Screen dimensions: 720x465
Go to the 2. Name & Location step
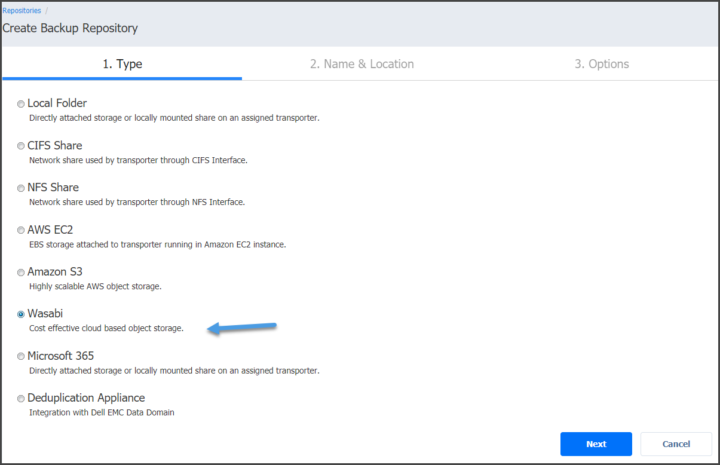click(362, 64)
